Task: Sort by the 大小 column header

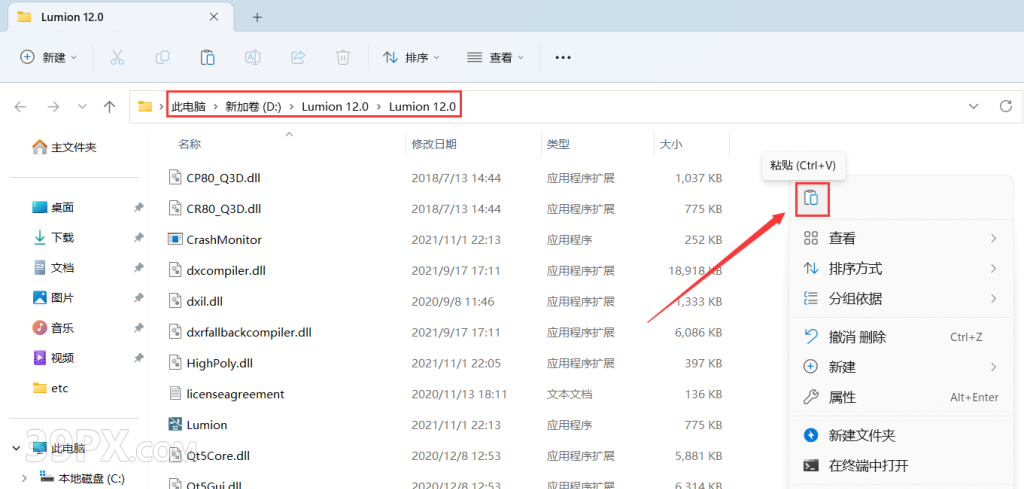Action: coord(671,144)
